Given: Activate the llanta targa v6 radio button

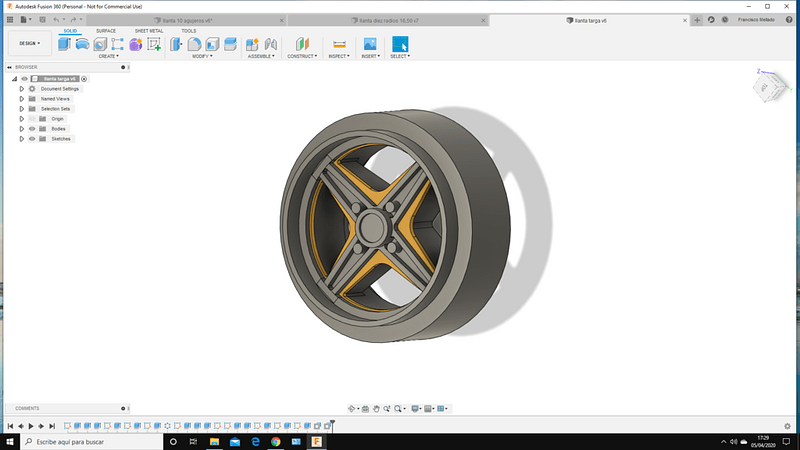Looking at the screenshot, I should [x=84, y=79].
